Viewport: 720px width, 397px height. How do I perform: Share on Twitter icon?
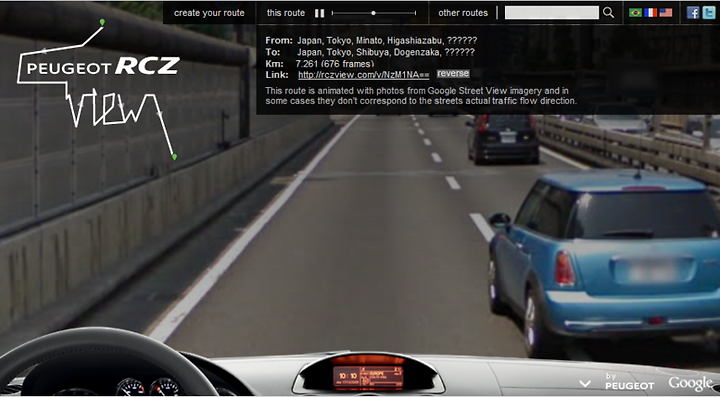click(709, 13)
